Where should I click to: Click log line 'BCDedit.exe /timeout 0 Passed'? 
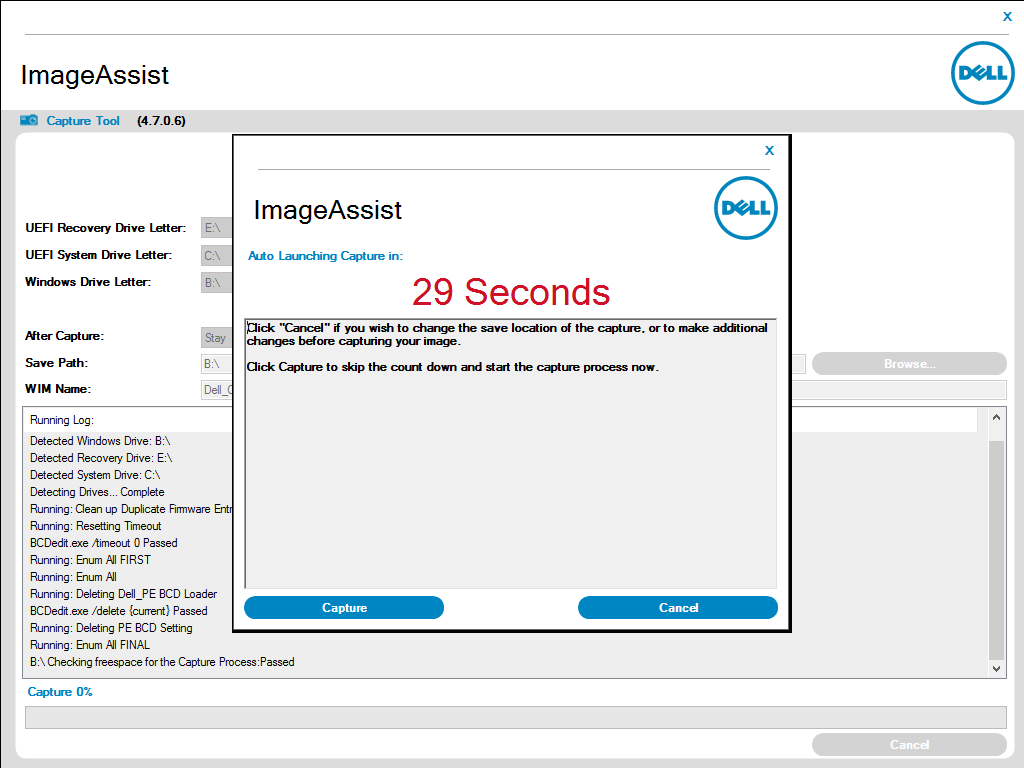tap(104, 543)
